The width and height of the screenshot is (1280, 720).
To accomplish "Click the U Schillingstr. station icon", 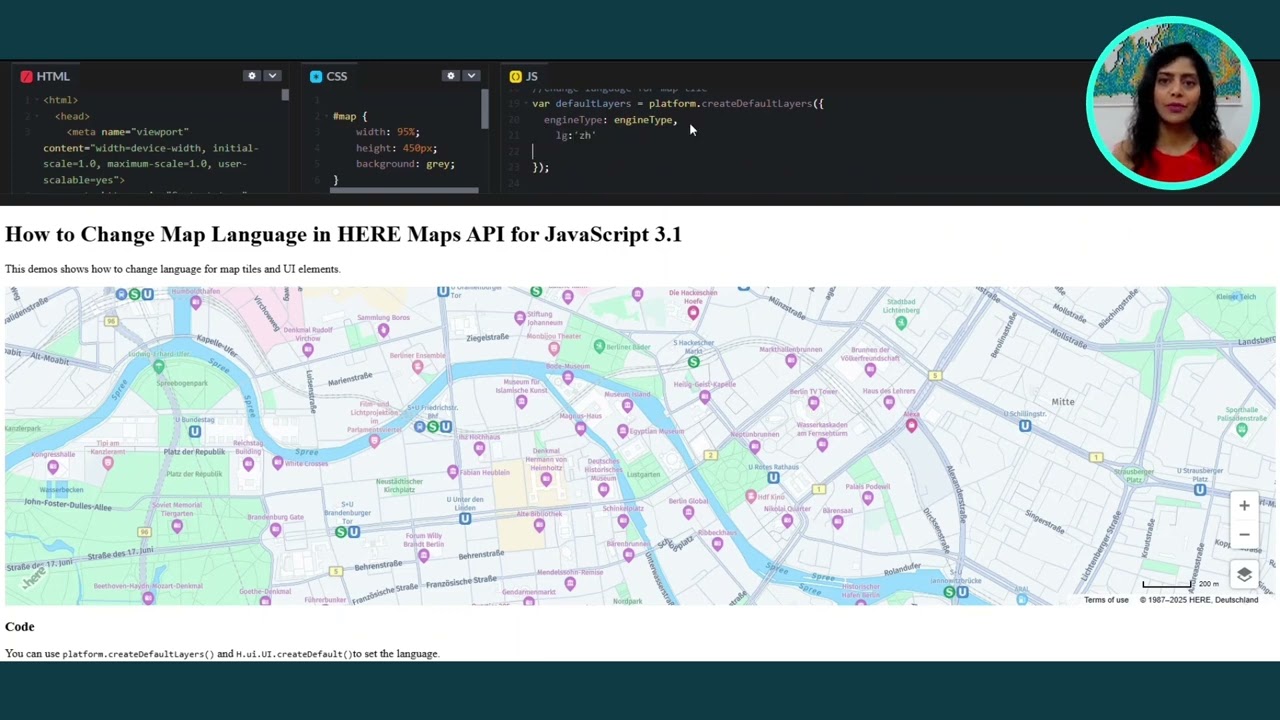I will (x=1025, y=426).
